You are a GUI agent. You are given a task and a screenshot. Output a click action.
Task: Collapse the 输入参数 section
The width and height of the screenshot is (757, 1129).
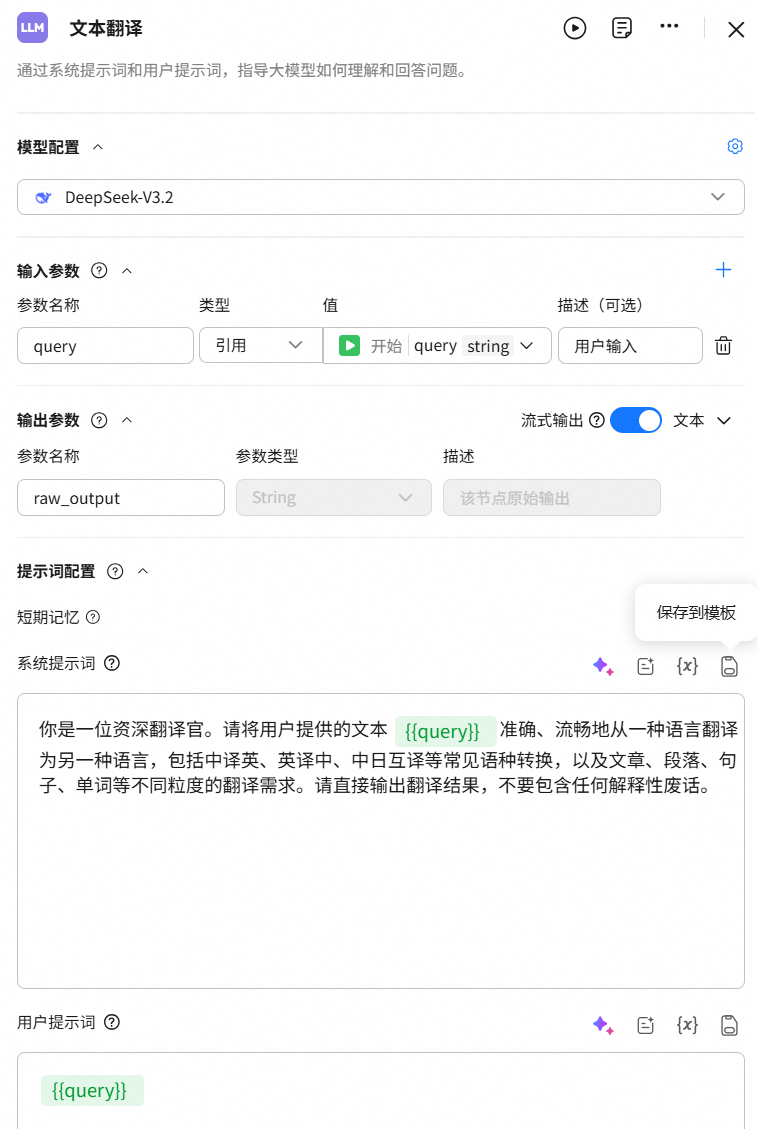click(127, 271)
